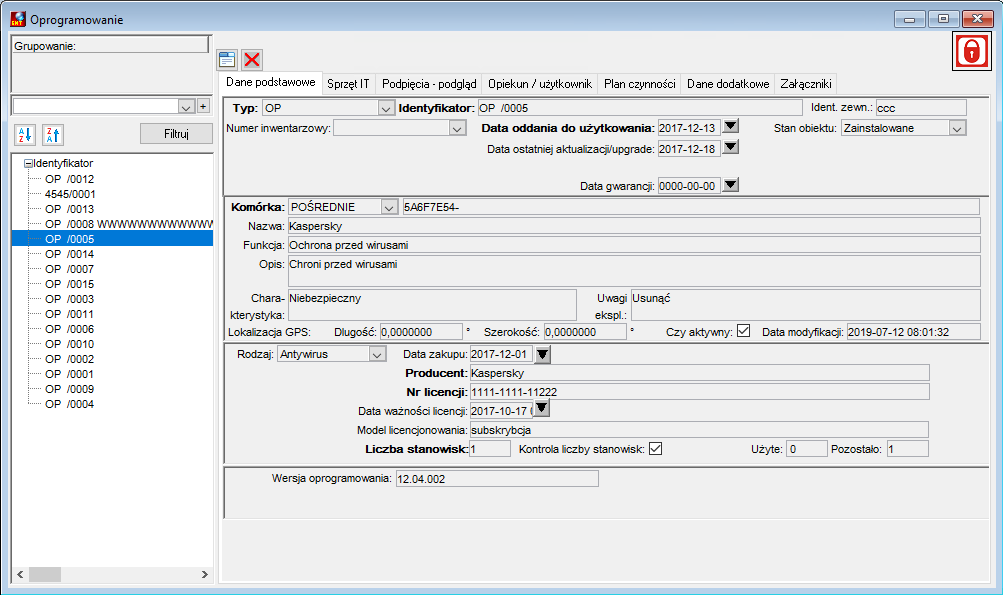Open the Numer inwentarzowy dropdown
1003x595 pixels.
coord(457,129)
